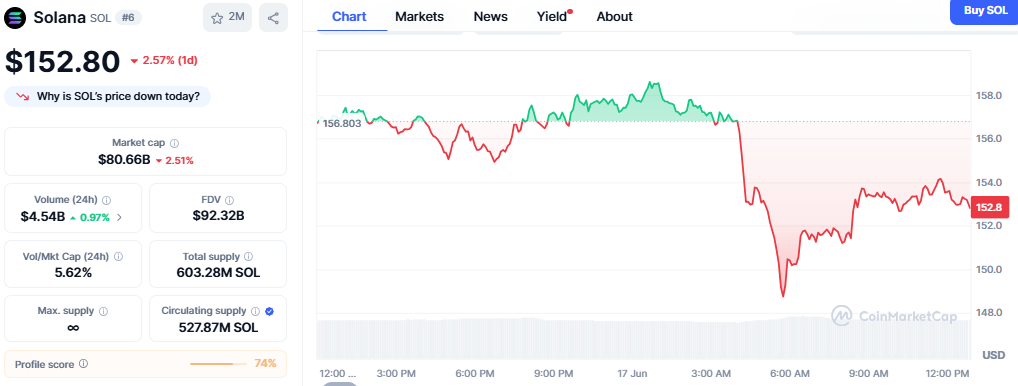Click Market cap info icon

(175, 143)
